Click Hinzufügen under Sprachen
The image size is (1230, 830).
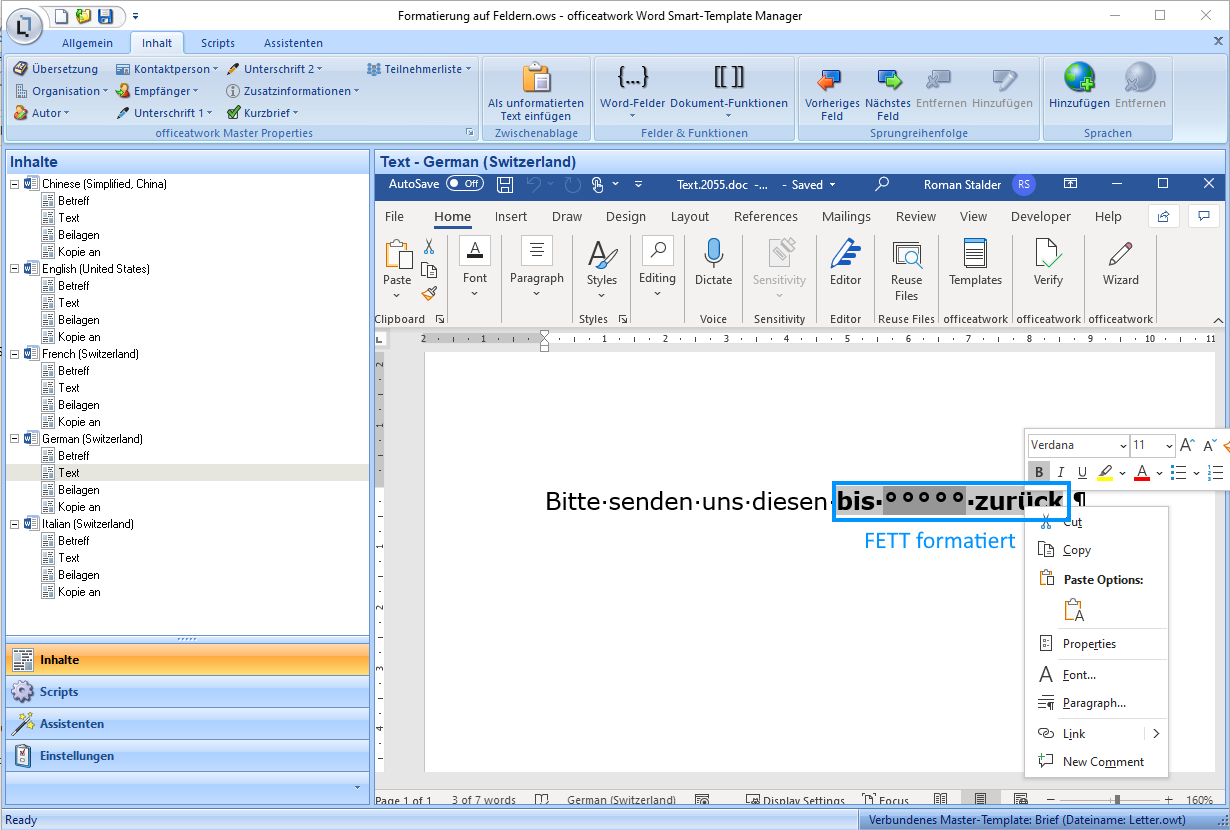tap(1079, 87)
